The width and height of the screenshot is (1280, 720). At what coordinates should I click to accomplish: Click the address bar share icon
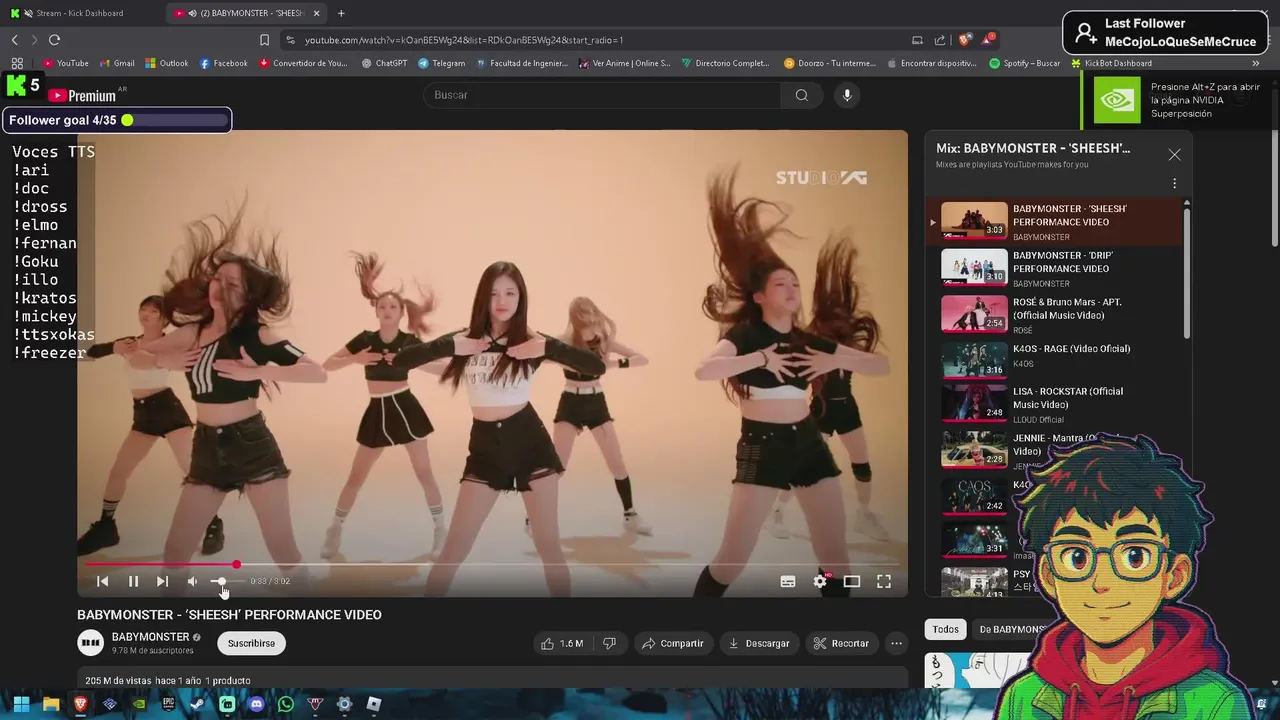coord(940,40)
